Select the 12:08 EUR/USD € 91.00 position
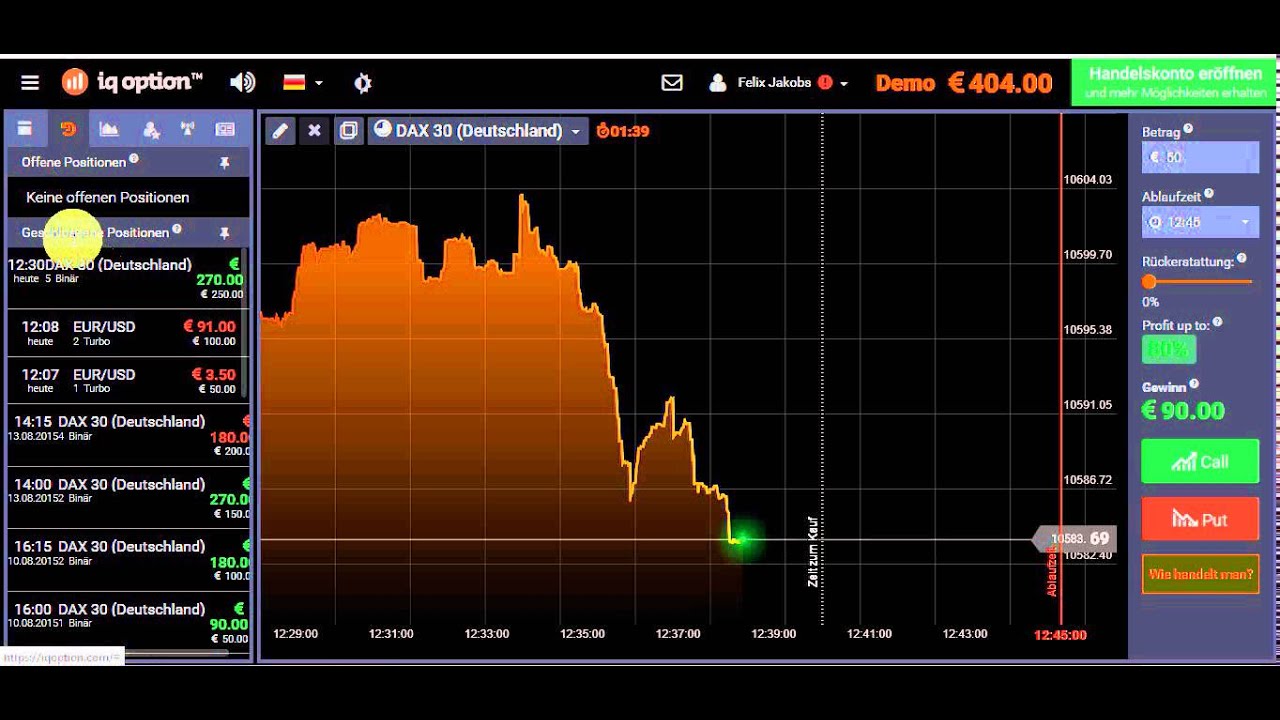Screen dimensions: 1280x720 (126, 332)
